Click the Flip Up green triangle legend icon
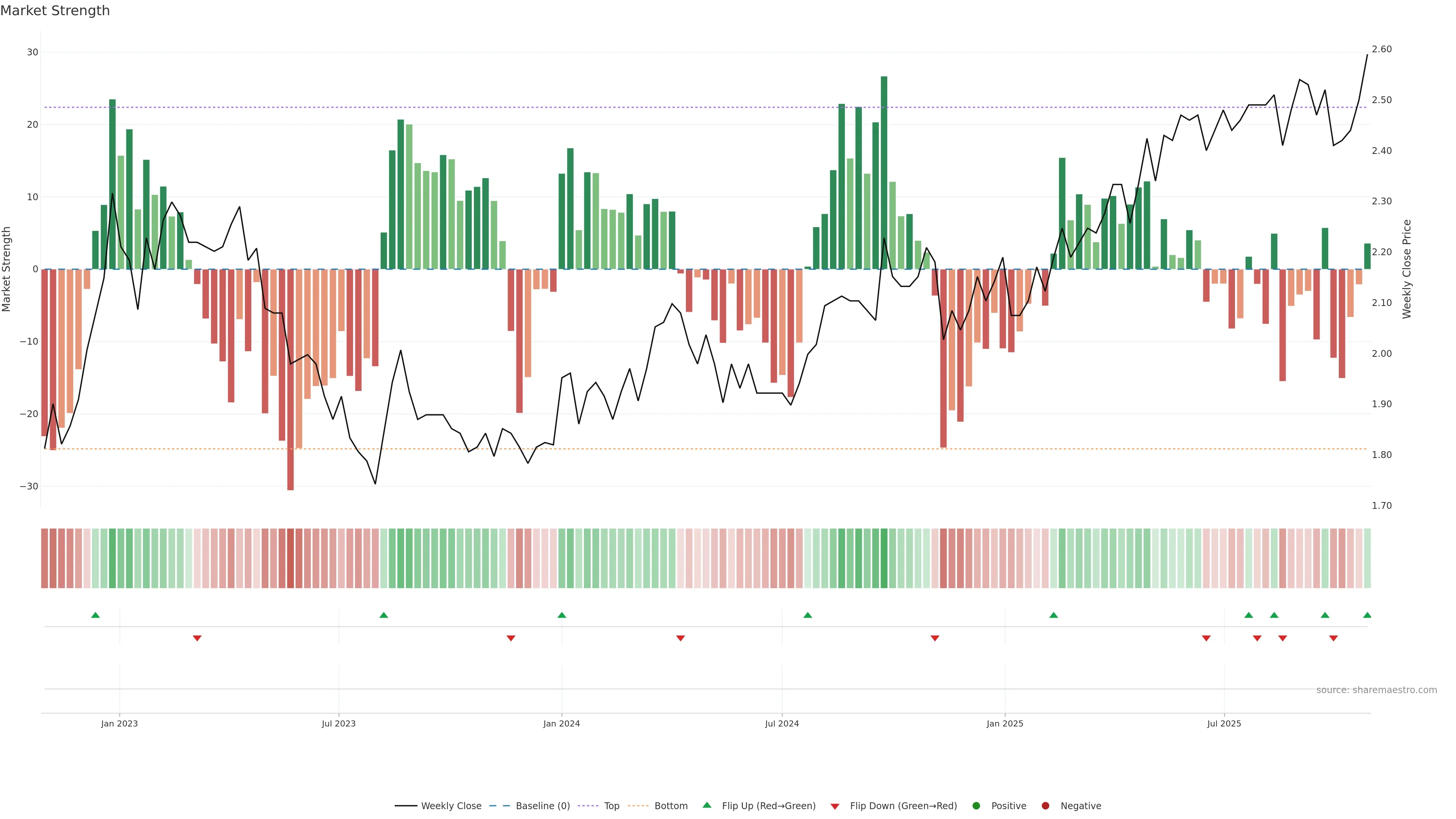Viewport: 1456px width, 819px height. (x=706, y=805)
